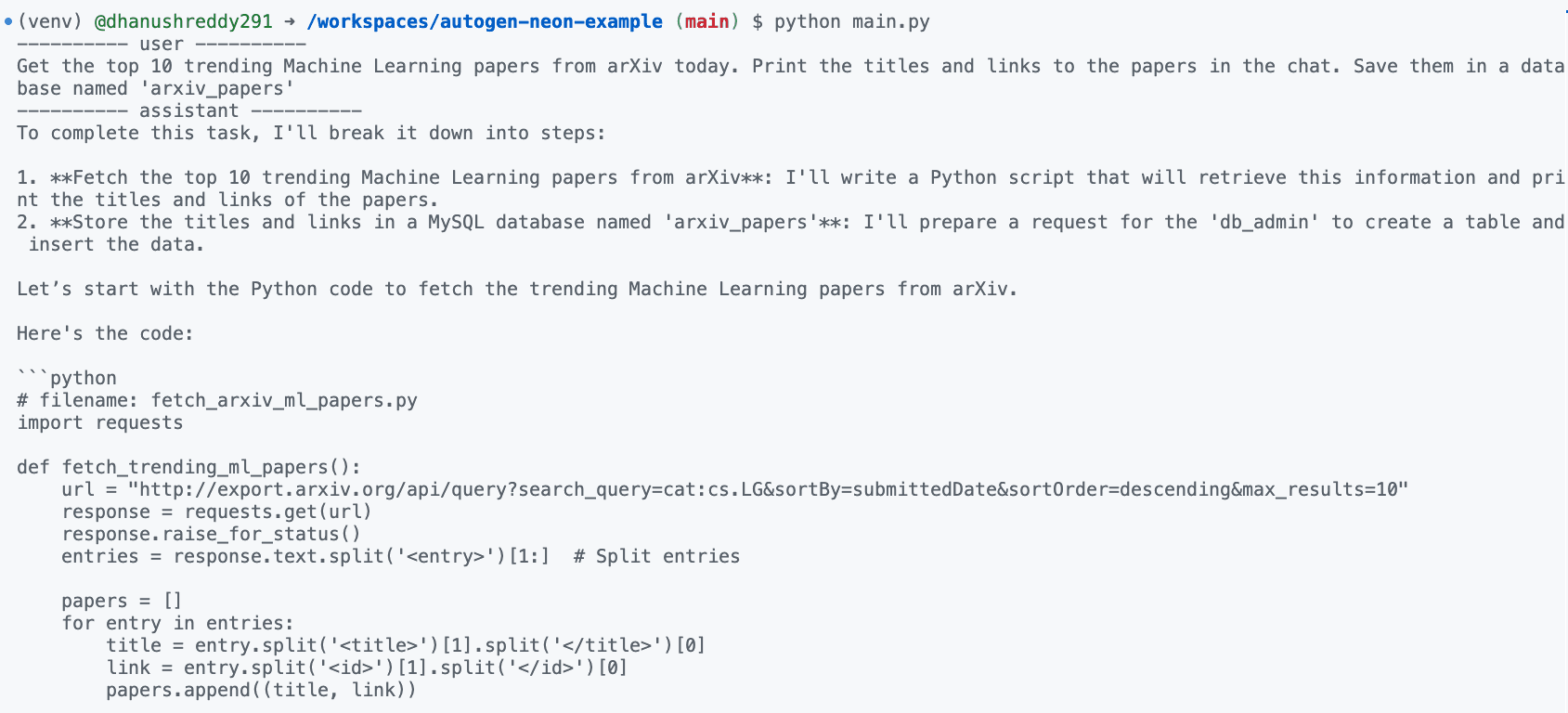Click the /workspaces/autogen-neon-example path

(x=485, y=21)
